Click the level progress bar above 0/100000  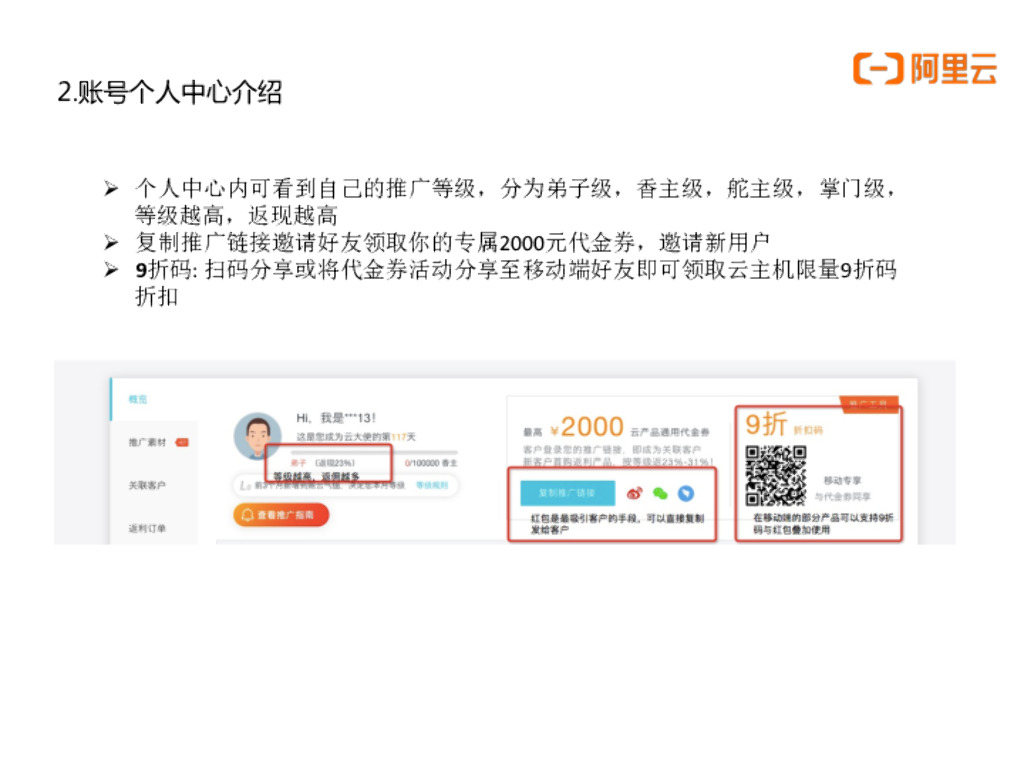pos(374,452)
